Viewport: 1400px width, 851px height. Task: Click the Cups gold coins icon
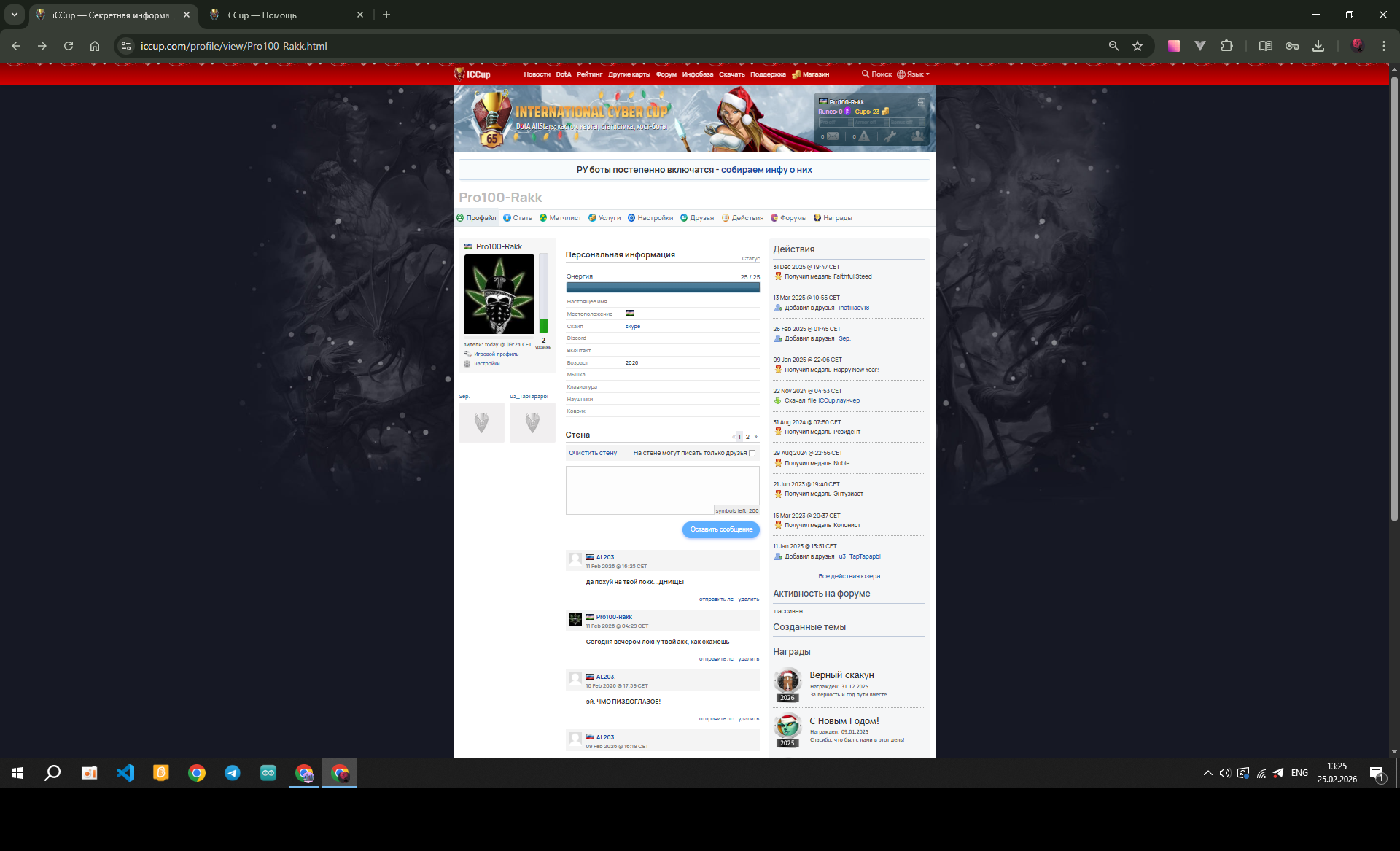[x=885, y=112]
